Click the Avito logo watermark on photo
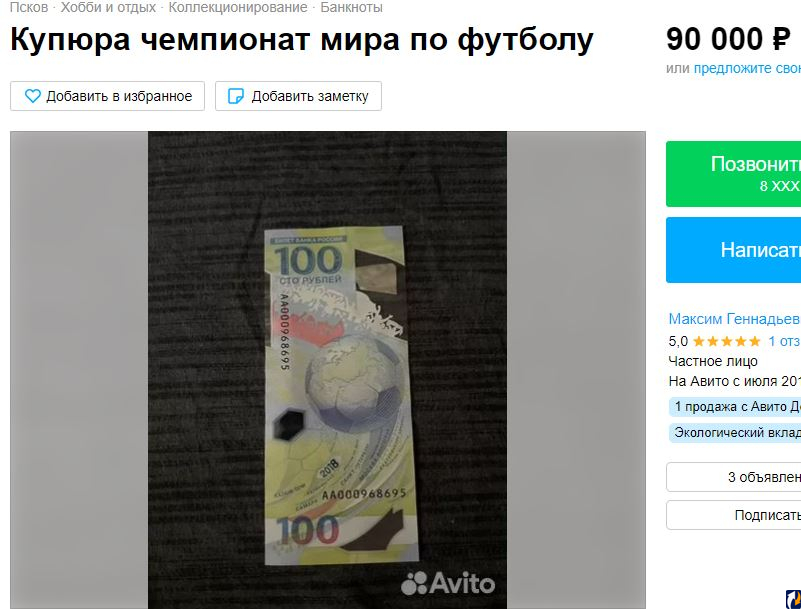The image size is (801, 609). [x=448, y=583]
